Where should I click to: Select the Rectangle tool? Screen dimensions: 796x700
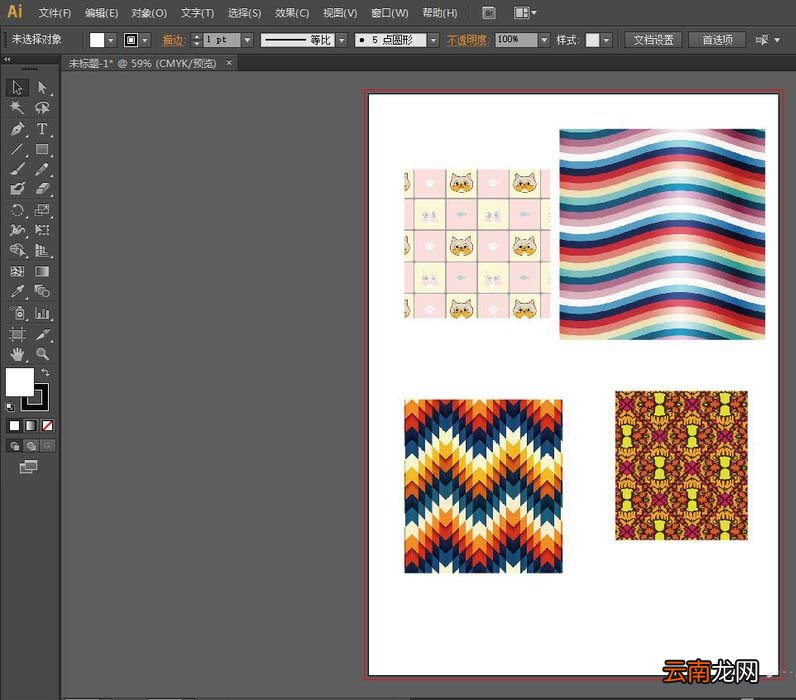42,149
